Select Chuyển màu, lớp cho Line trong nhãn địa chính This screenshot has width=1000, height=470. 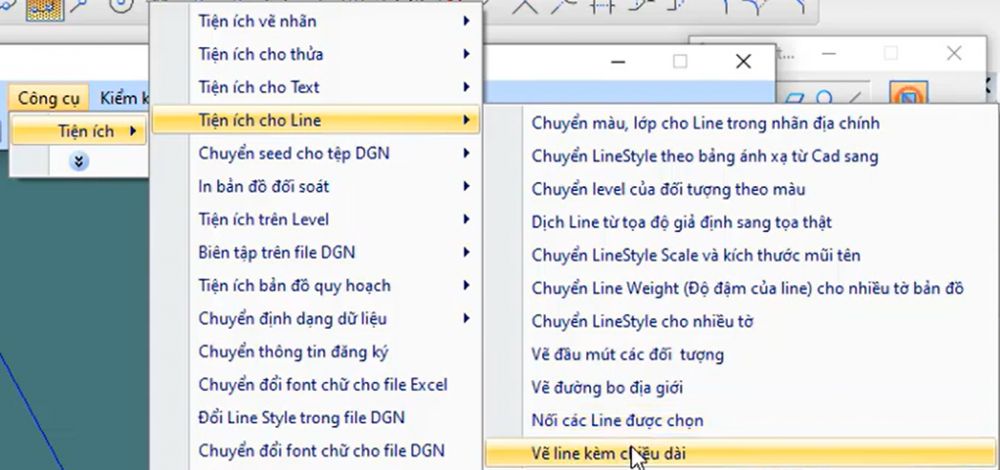pyautogui.click(x=742, y=123)
